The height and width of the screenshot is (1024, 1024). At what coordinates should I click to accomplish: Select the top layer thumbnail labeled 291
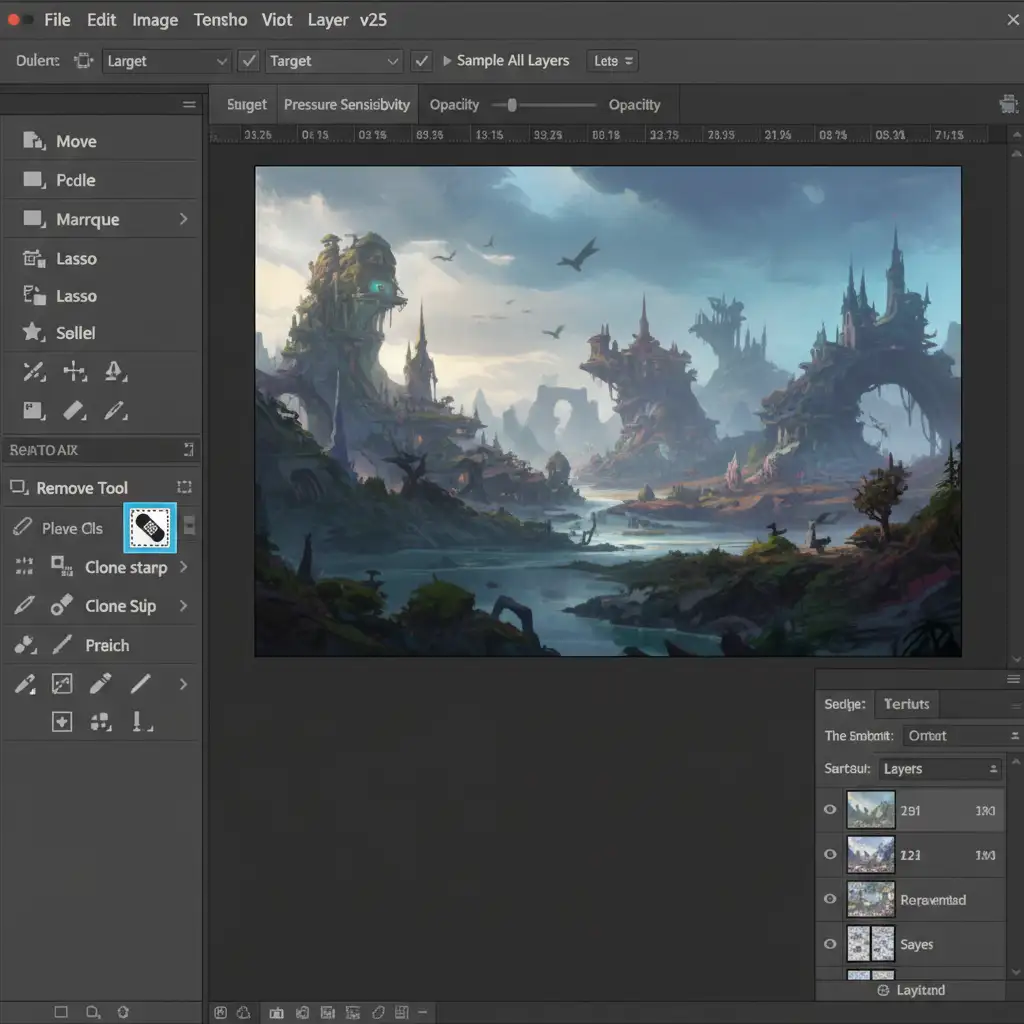point(870,810)
